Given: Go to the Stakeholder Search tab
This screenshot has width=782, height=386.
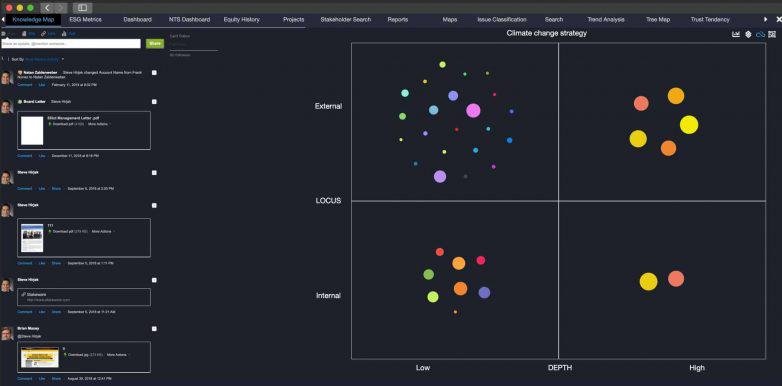Looking at the screenshot, I should [x=346, y=19].
